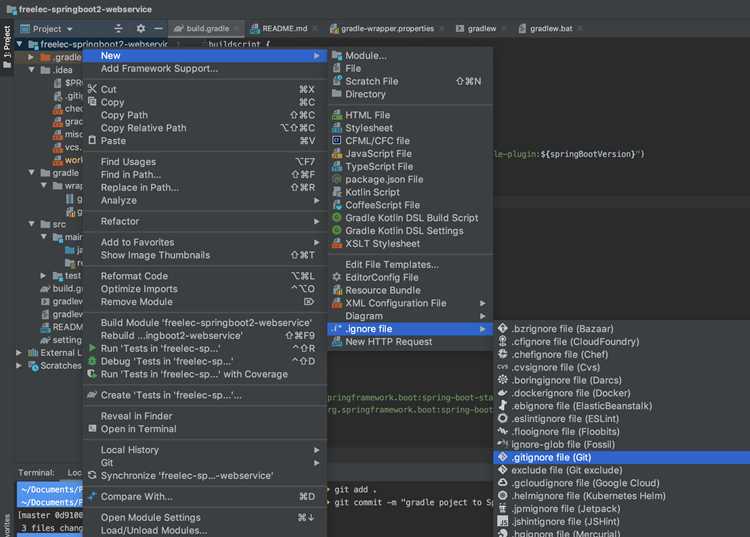Switch to the README.md tab
750x537 pixels.
click(284, 29)
